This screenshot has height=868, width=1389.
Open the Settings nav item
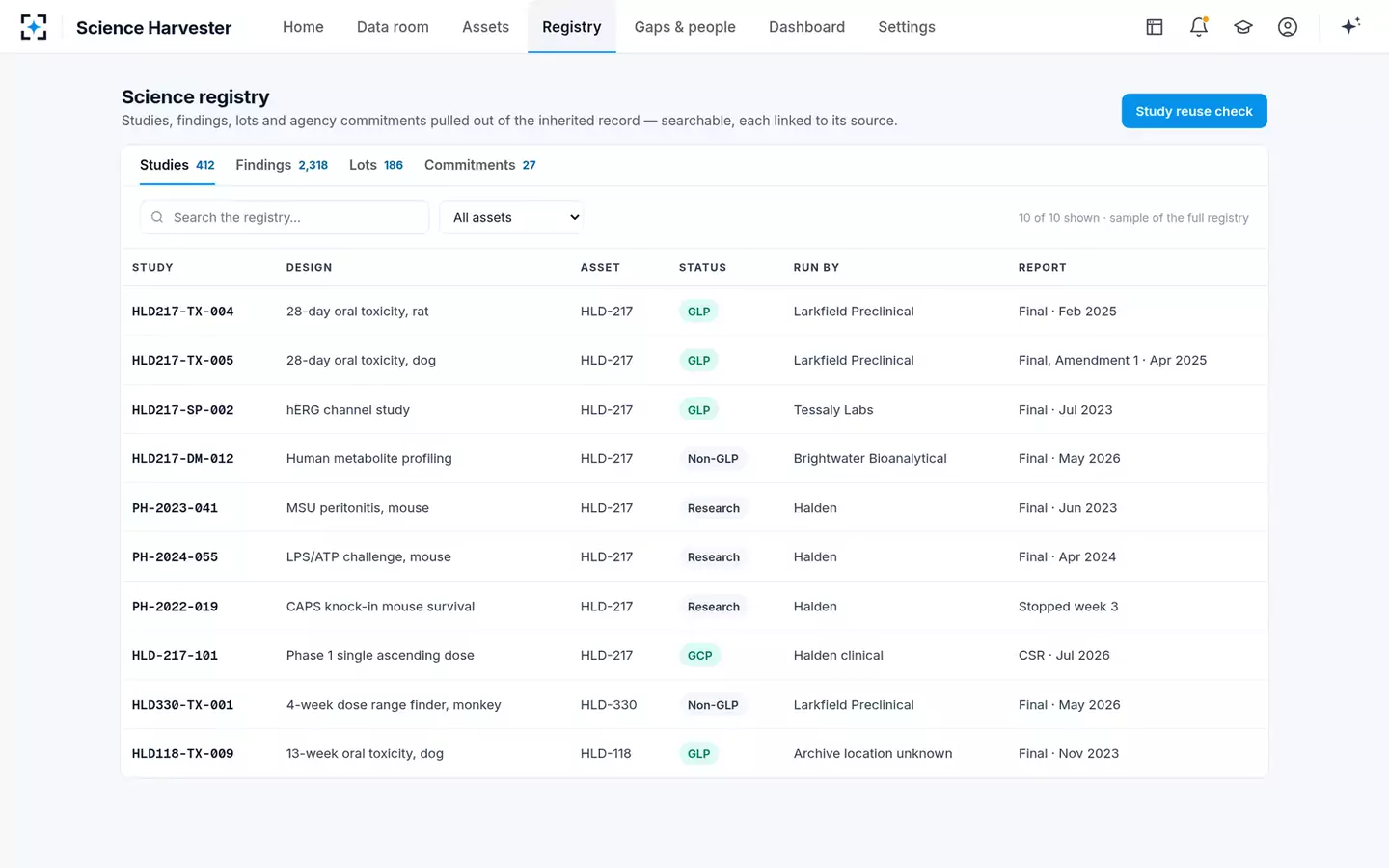(x=907, y=27)
